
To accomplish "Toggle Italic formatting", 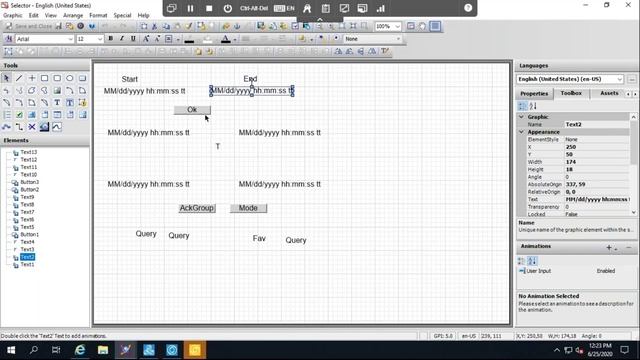I will (122, 39).
